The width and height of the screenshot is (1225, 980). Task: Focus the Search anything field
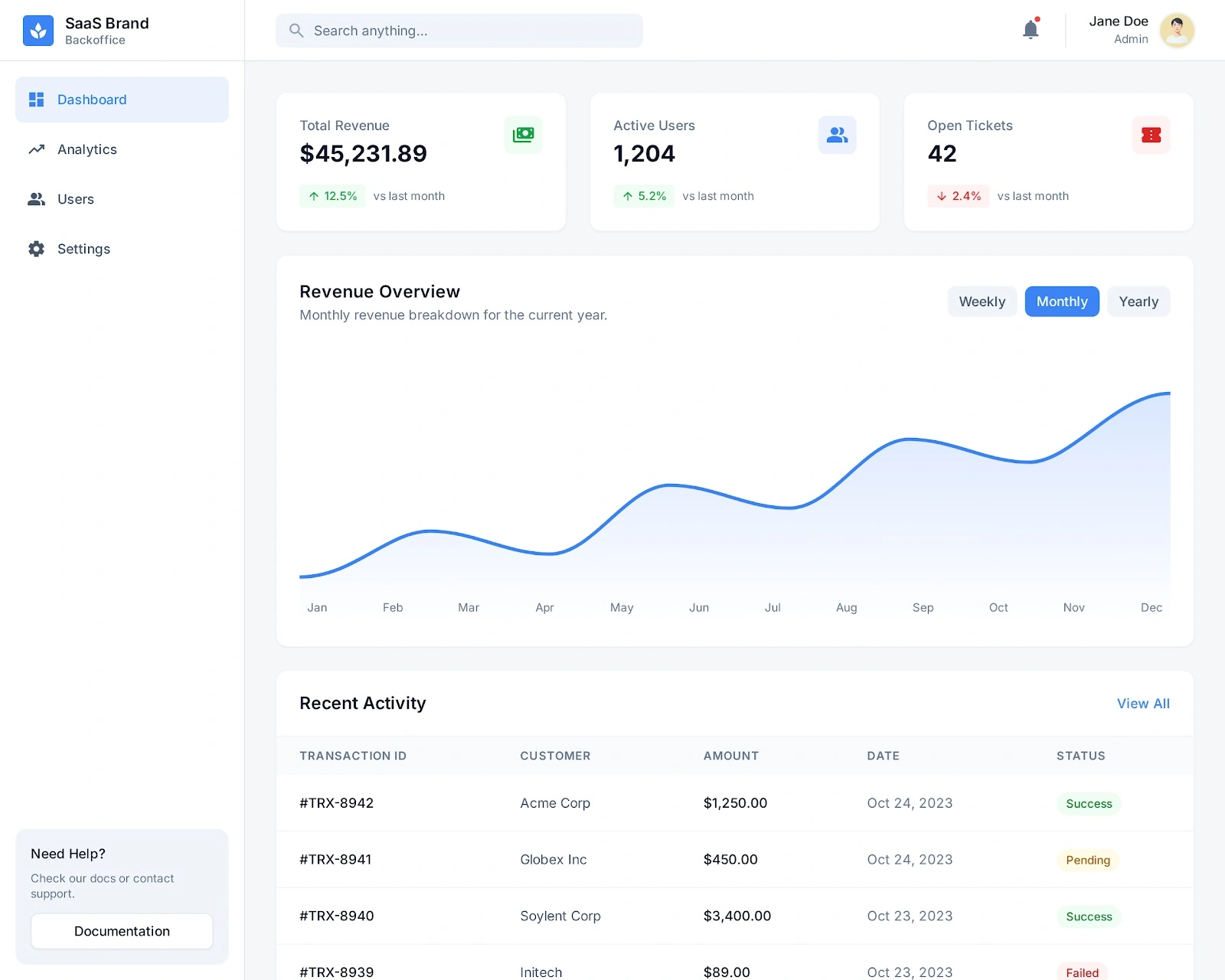pyautogui.click(x=475, y=31)
